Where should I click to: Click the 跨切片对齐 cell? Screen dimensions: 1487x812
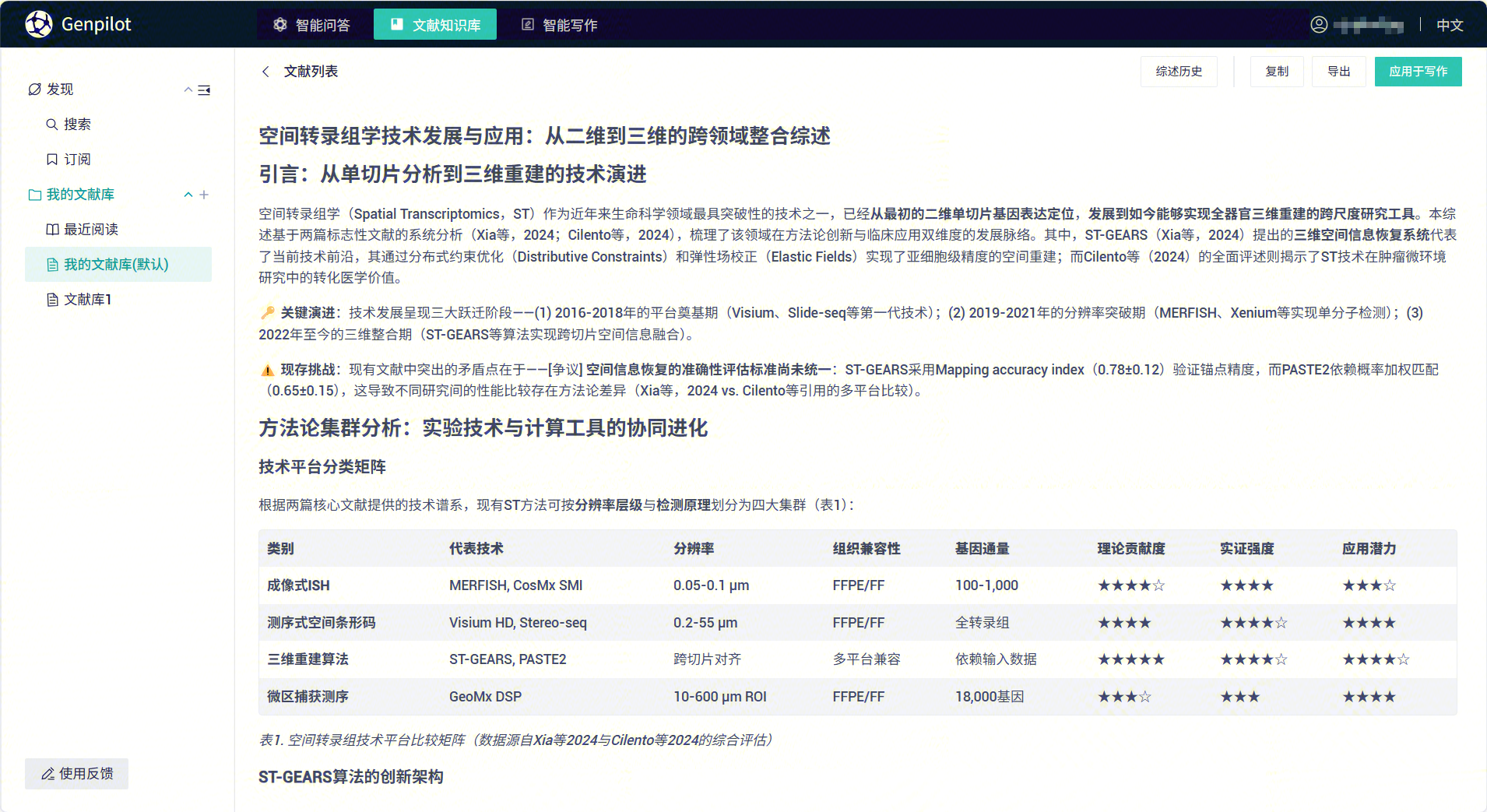(x=708, y=659)
